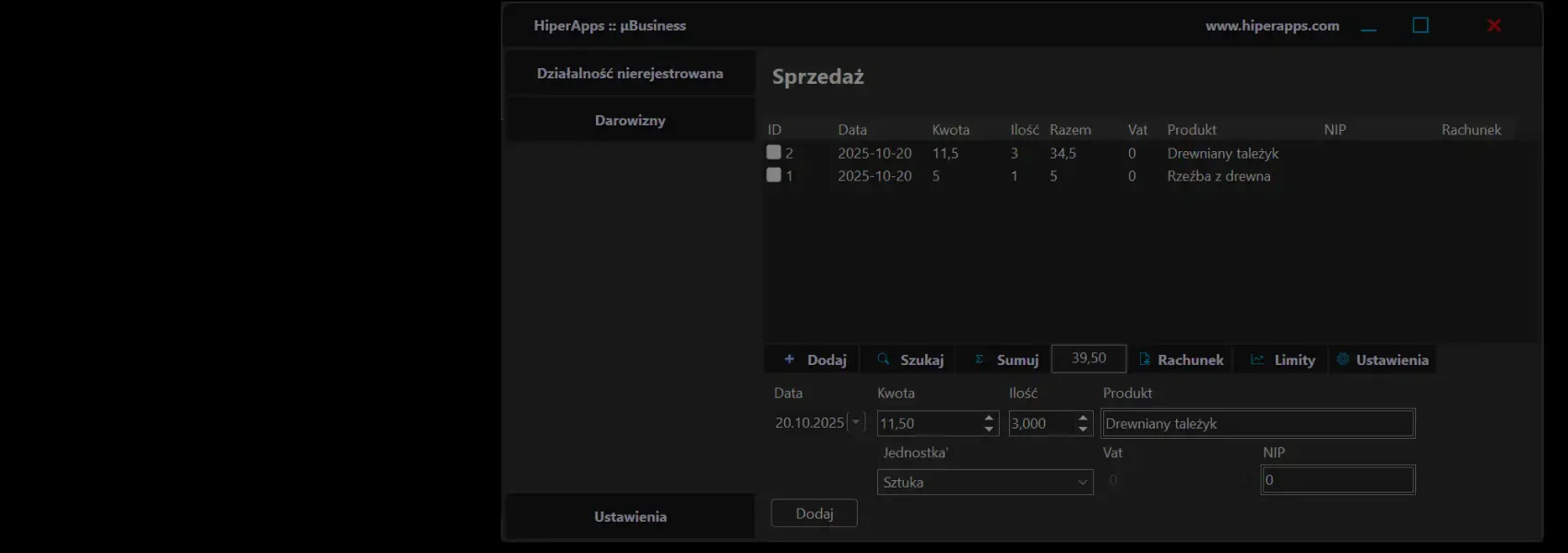Image resolution: width=1568 pixels, height=553 pixels.
Task: Open Ustawienia in the left sidebar
Action: click(x=630, y=517)
